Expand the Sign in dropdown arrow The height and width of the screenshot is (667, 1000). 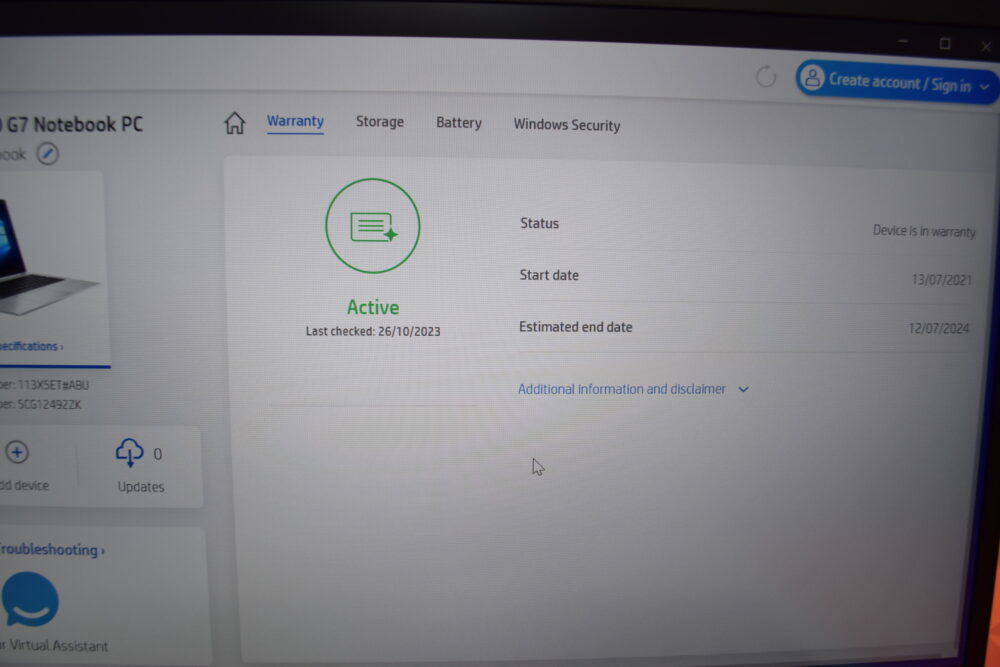pyautogui.click(x=985, y=87)
